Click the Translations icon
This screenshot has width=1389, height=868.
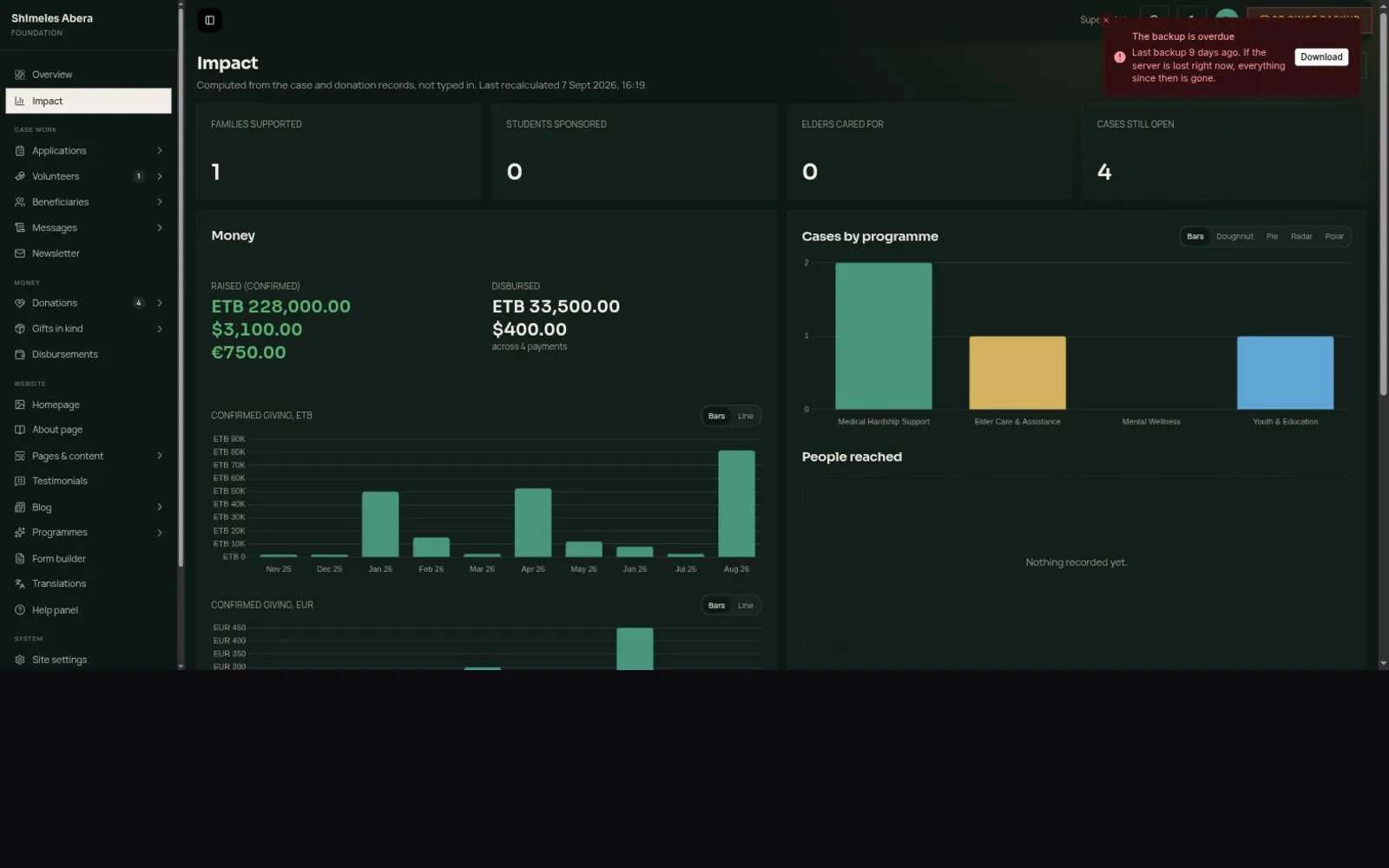[x=20, y=584]
